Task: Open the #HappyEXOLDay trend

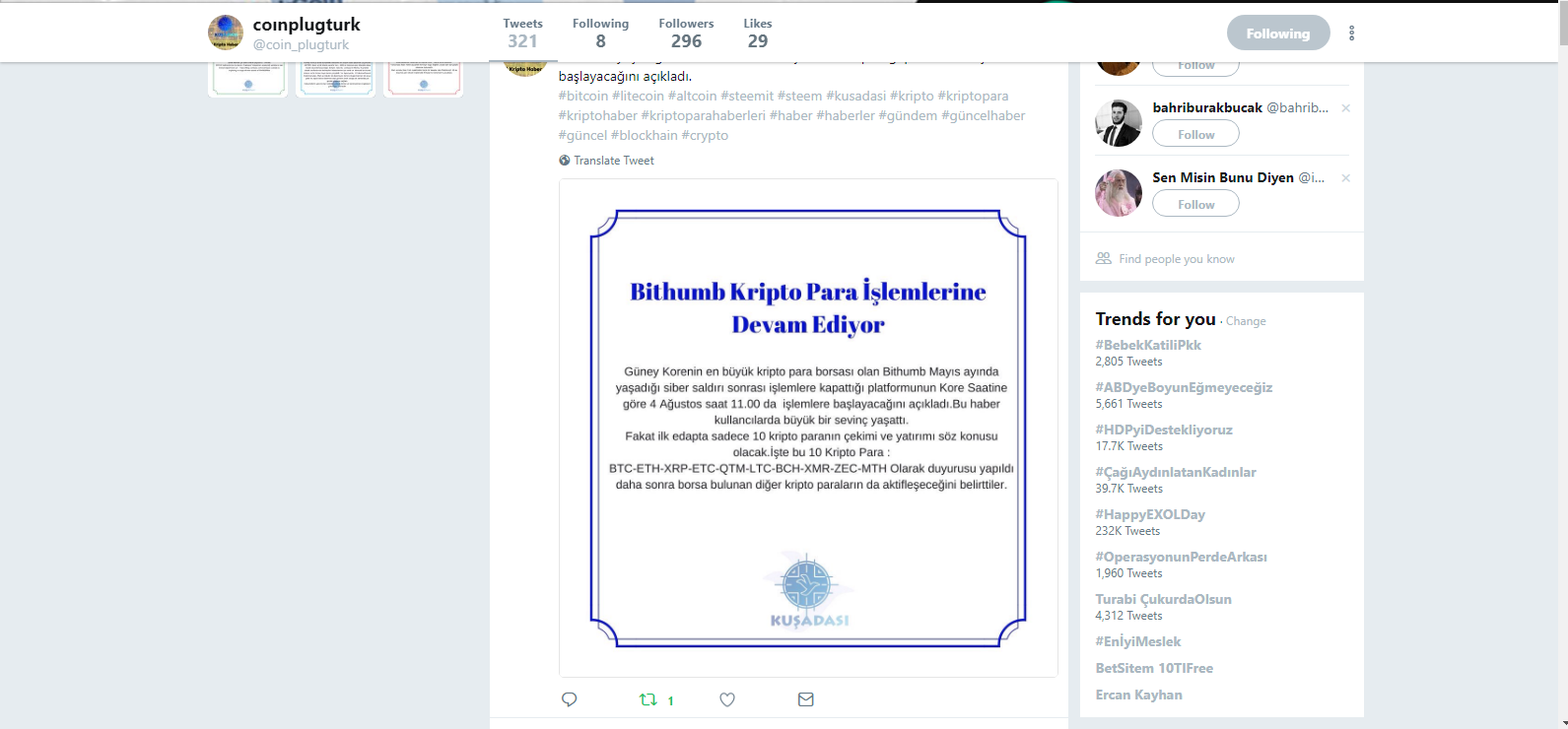Action: coord(1150,514)
